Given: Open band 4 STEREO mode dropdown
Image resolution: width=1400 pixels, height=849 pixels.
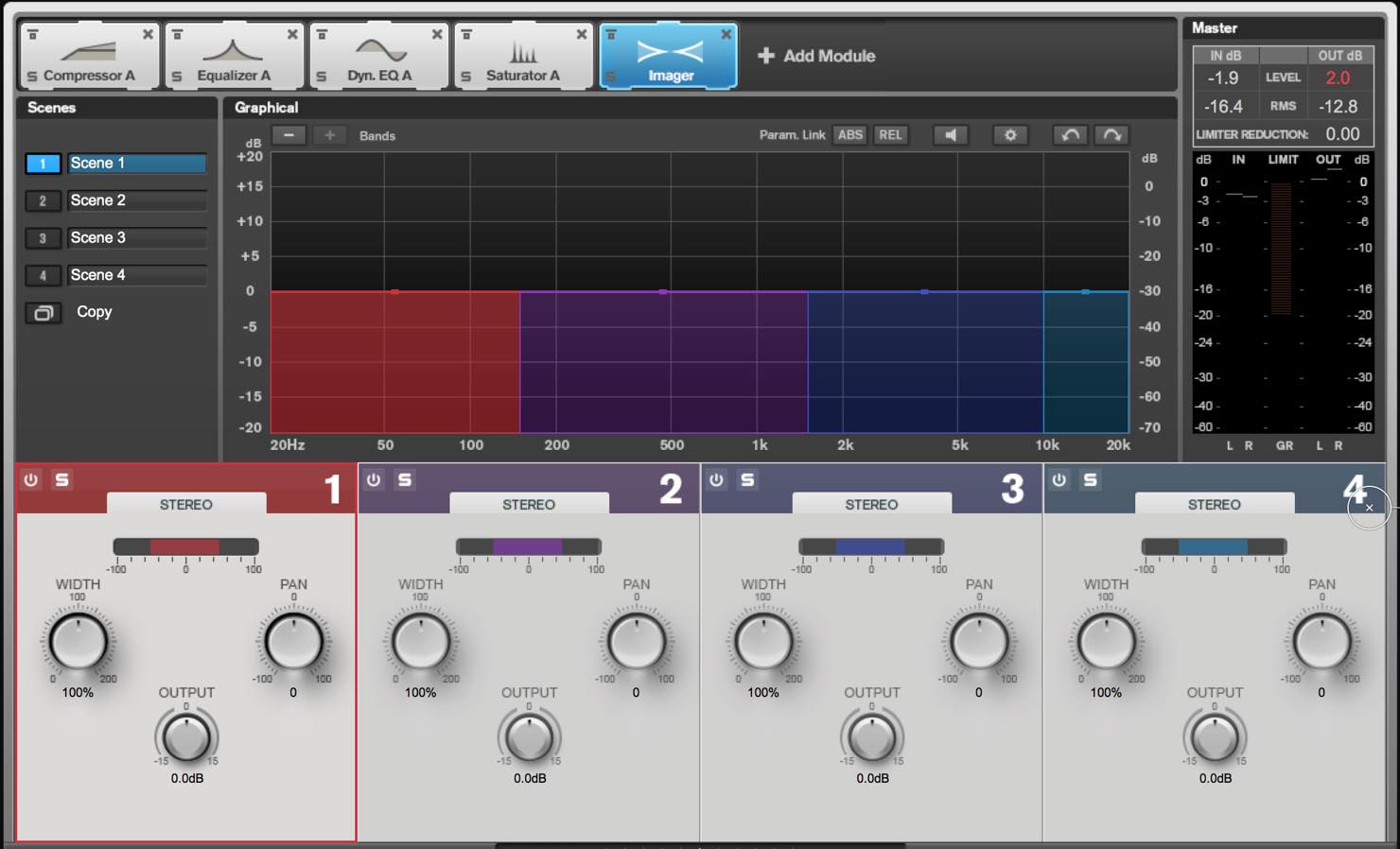Looking at the screenshot, I should 1215,504.
